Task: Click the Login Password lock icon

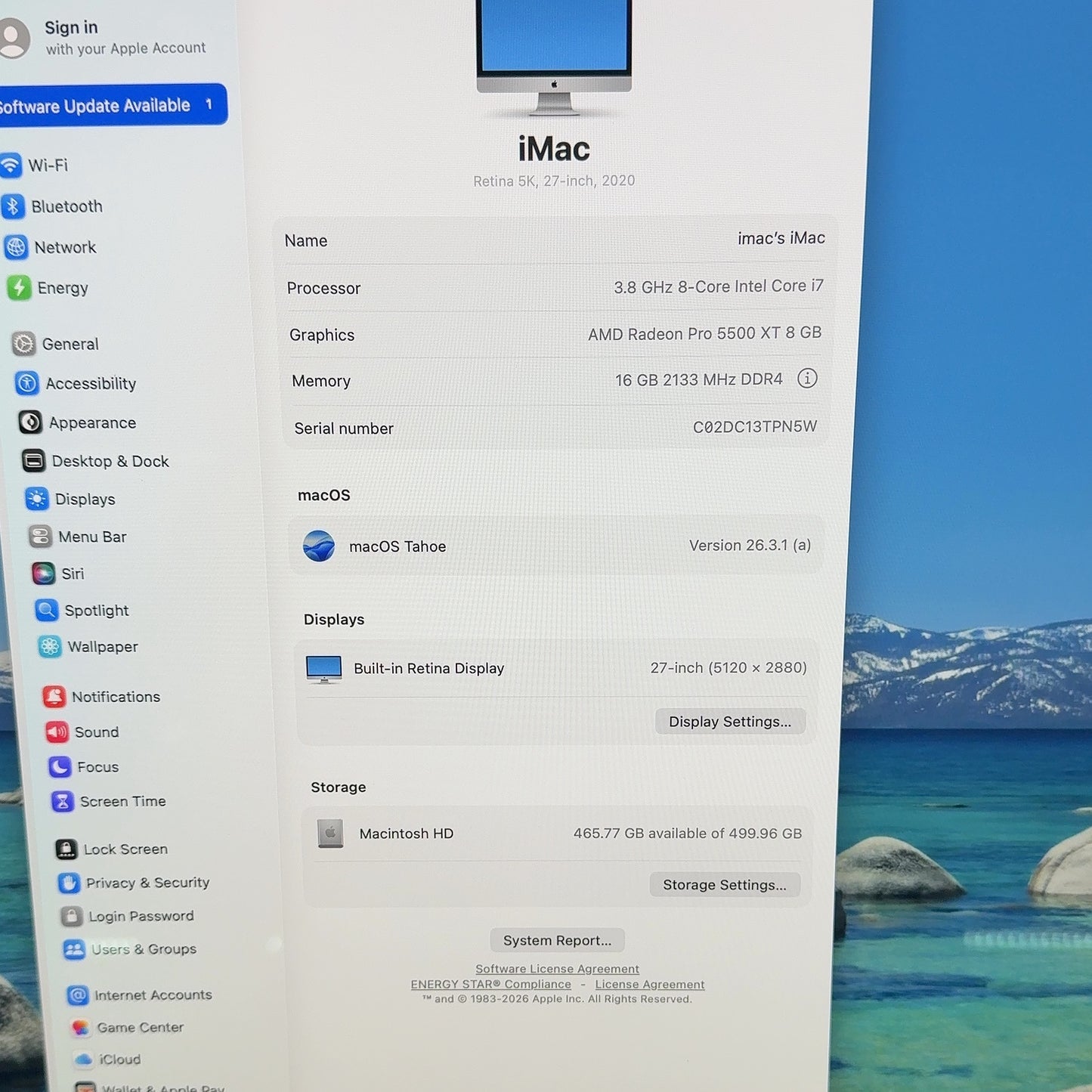Action: [x=72, y=916]
